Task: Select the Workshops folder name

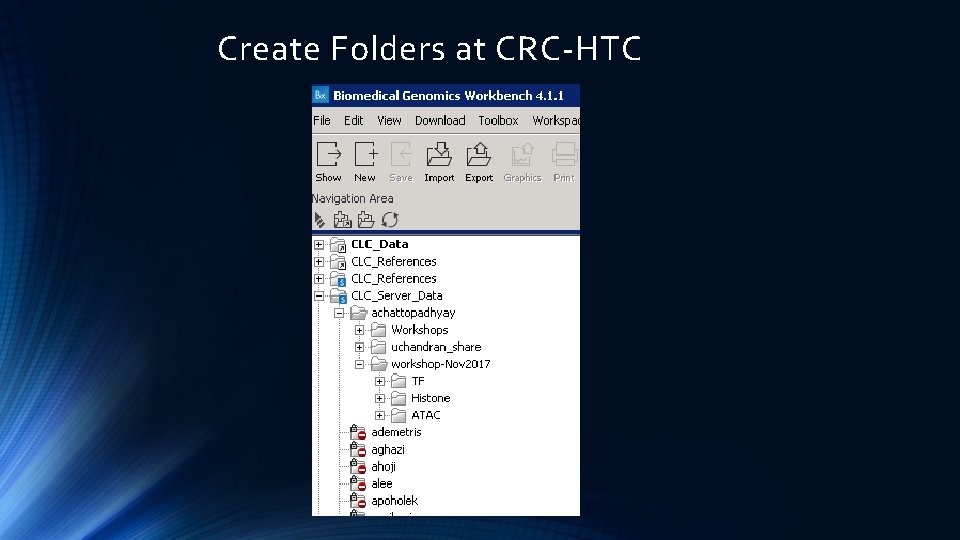Action: pyautogui.click(x=419, y=330)
